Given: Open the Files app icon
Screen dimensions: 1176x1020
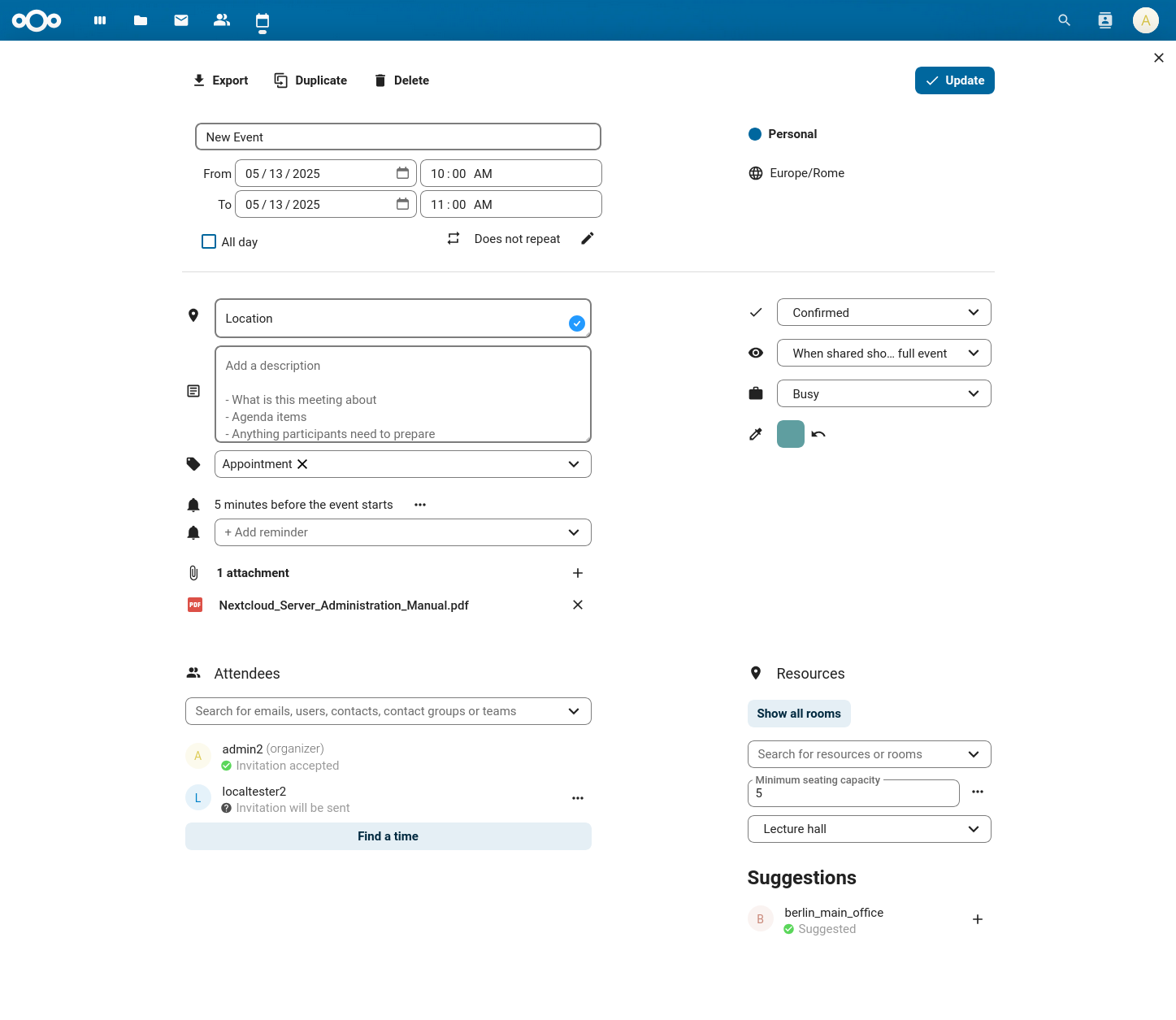Looking at the screenshot, I should pos(141,20).
